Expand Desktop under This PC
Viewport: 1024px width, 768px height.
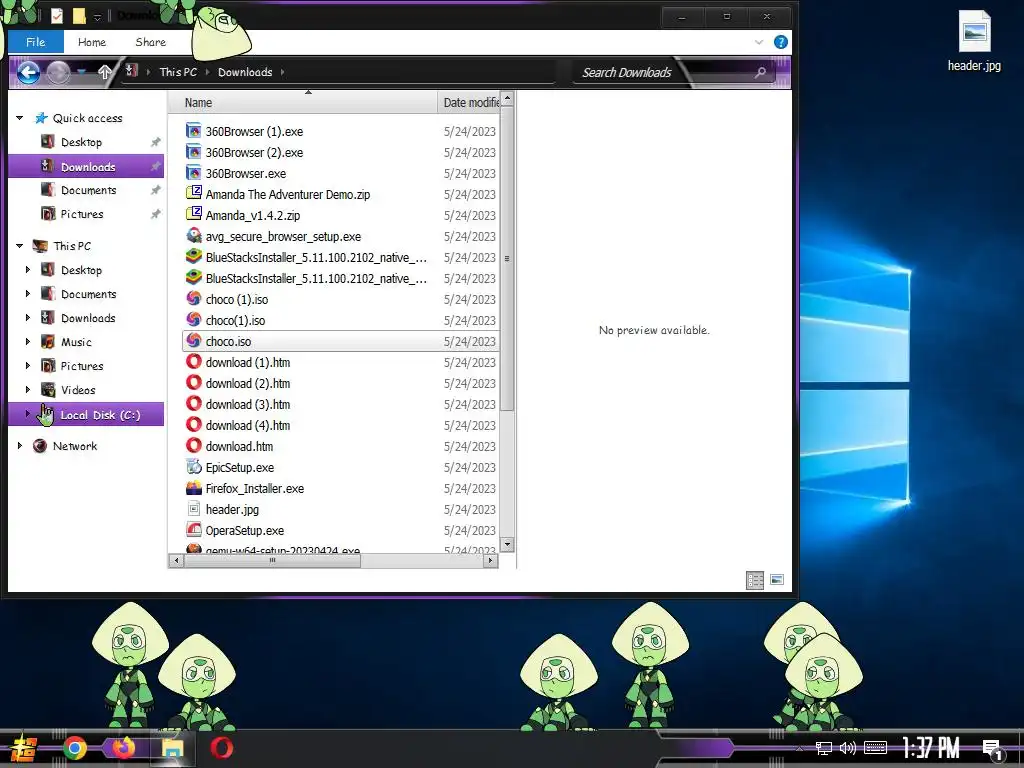pos(28,270)
